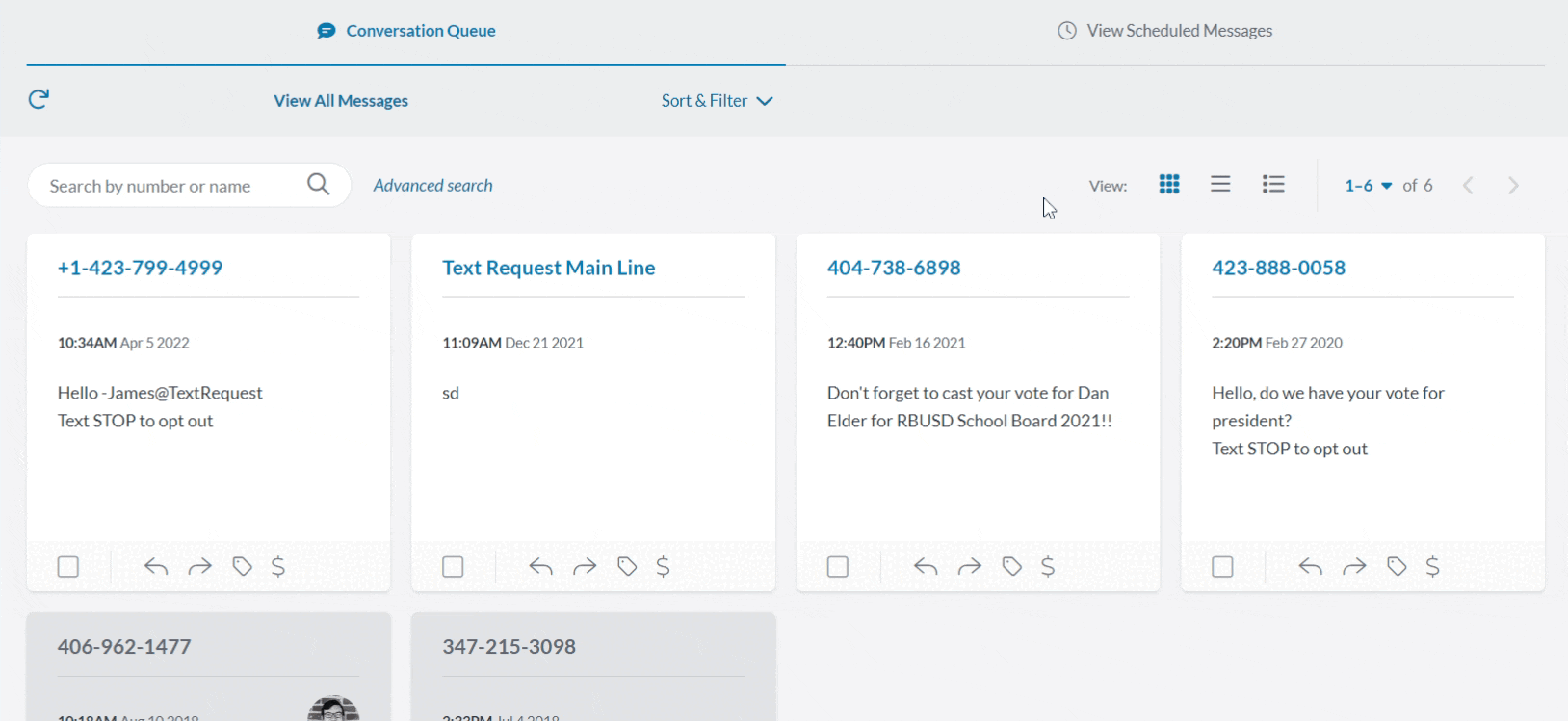Switch to View Scheduled Messages tab

(1165, 31)
